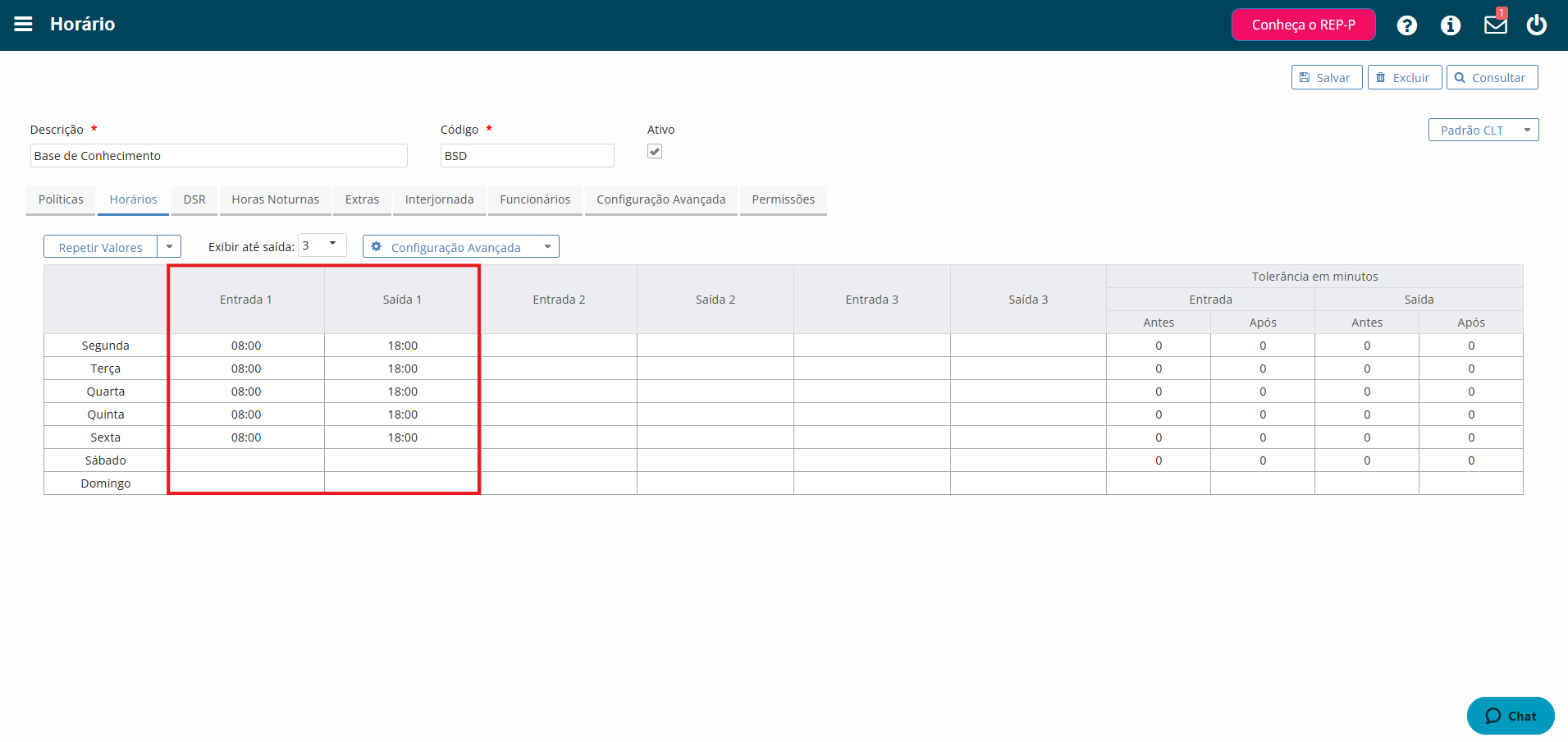Screen dimensions: 1568x742
Task: Click Segunda tolerance Saída Após value
Action: pos(1471,346)
